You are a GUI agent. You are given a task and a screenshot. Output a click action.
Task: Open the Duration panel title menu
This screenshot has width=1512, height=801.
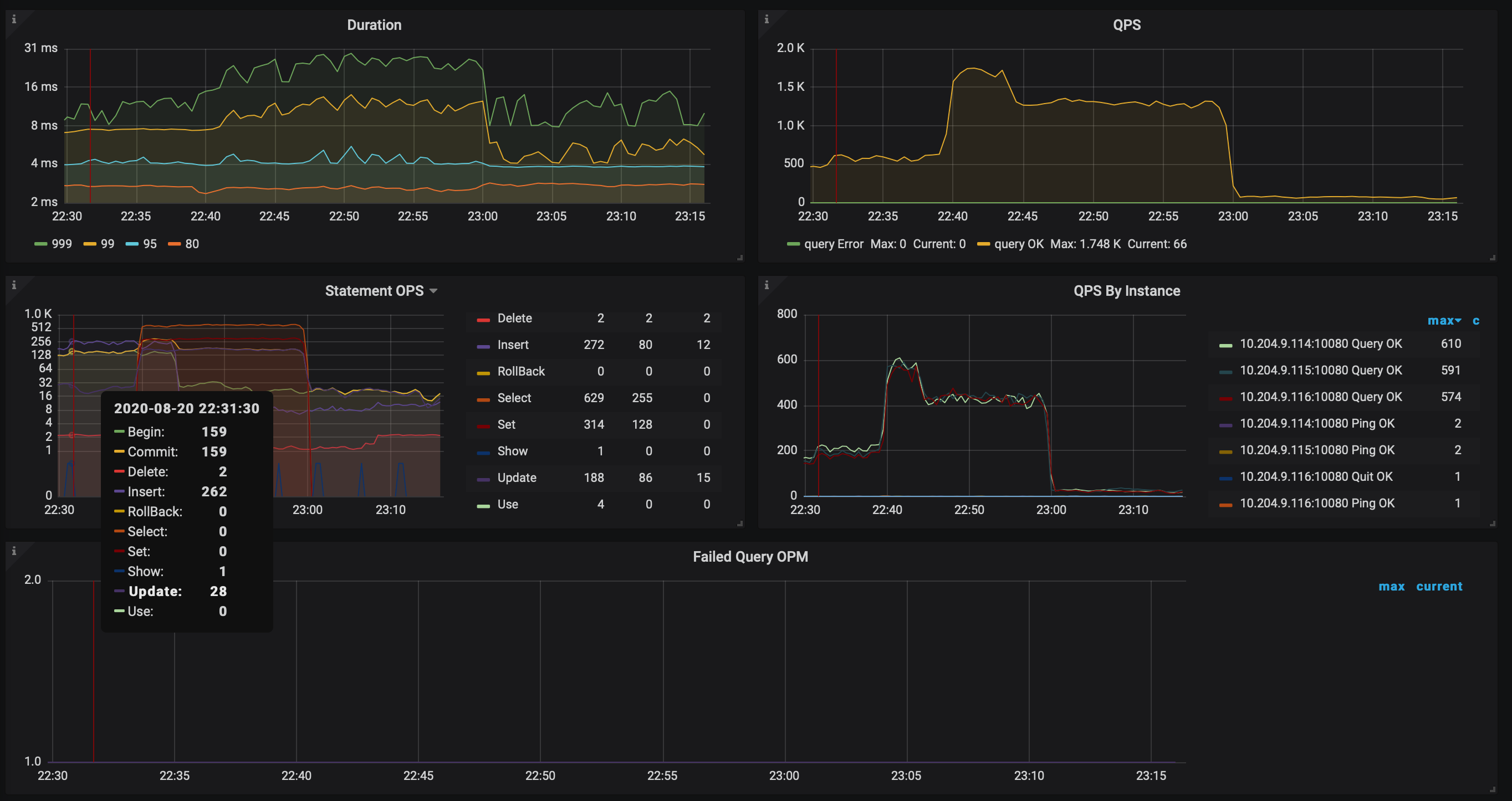coord(374,25)
